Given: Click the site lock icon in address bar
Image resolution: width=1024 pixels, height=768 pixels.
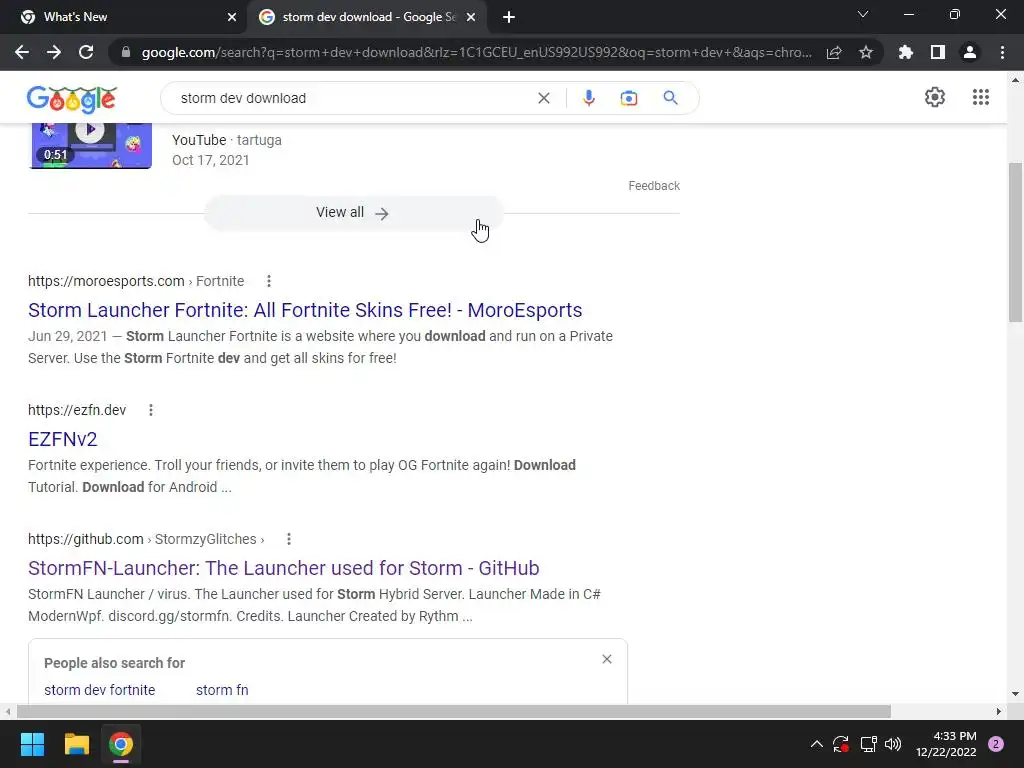Looking at the screenshot, I should coord(126,52).
